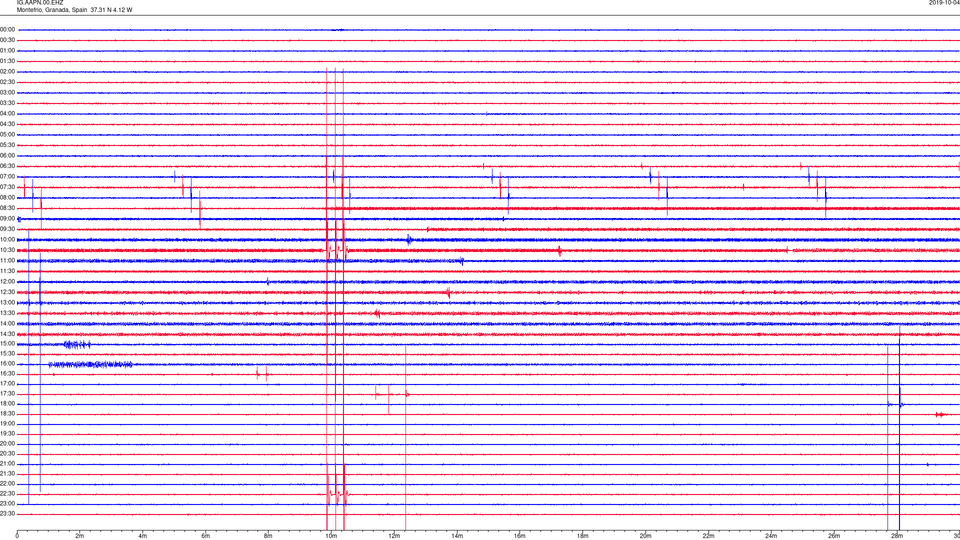Click the 17:30 hour label
The height and width of the screenshot is (540, 960).
pos(7,394)
